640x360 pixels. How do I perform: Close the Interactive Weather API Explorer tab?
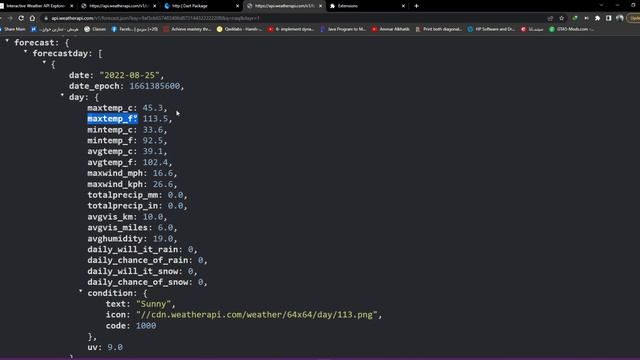72,6
